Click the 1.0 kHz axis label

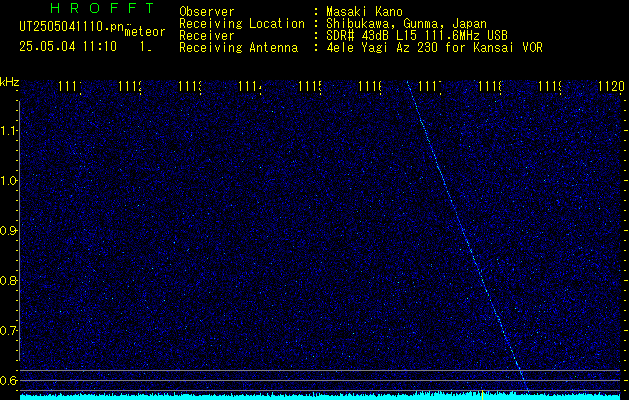8,181
